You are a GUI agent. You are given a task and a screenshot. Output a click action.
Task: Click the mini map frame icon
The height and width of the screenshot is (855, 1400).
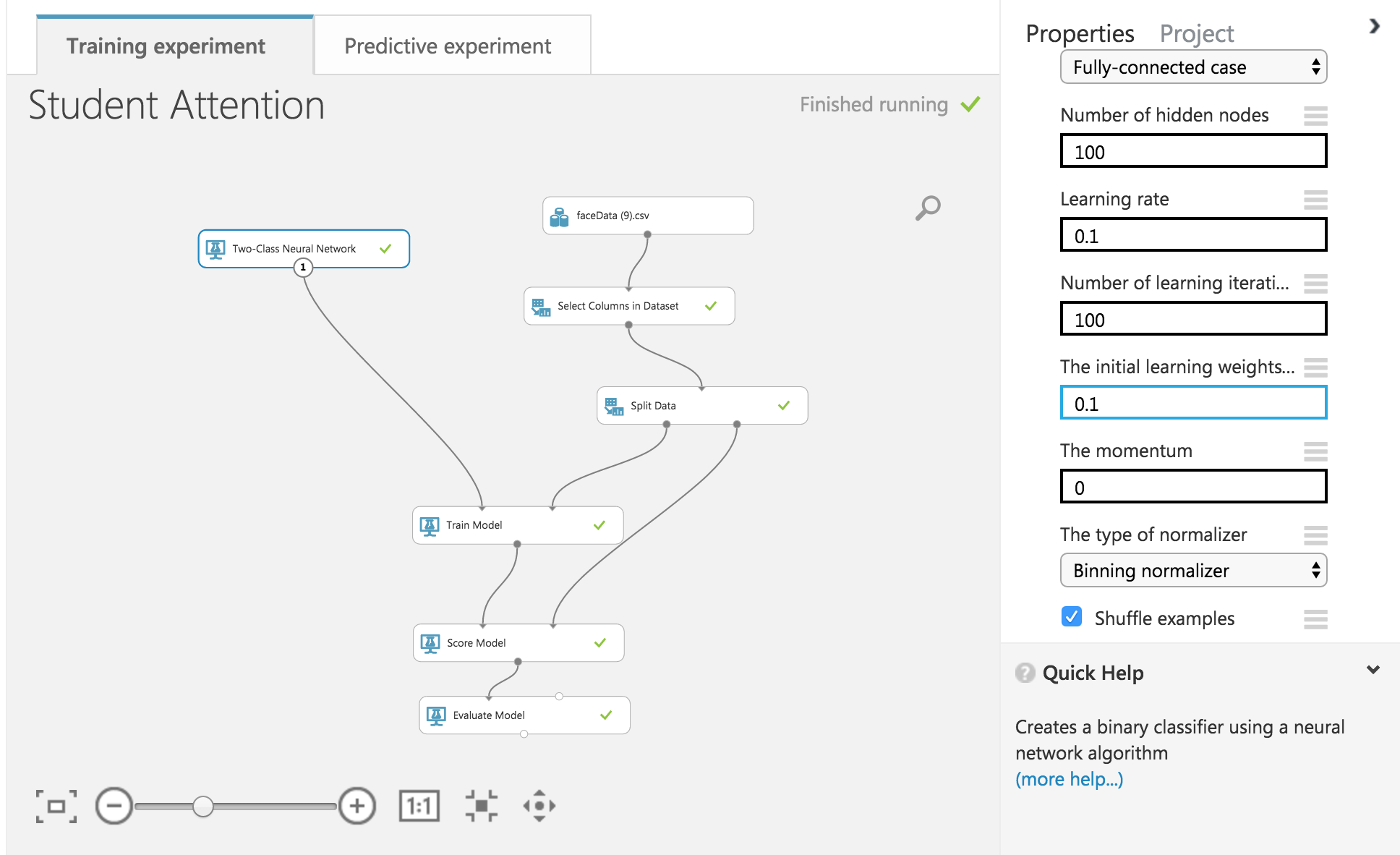[x=56, y=805]
